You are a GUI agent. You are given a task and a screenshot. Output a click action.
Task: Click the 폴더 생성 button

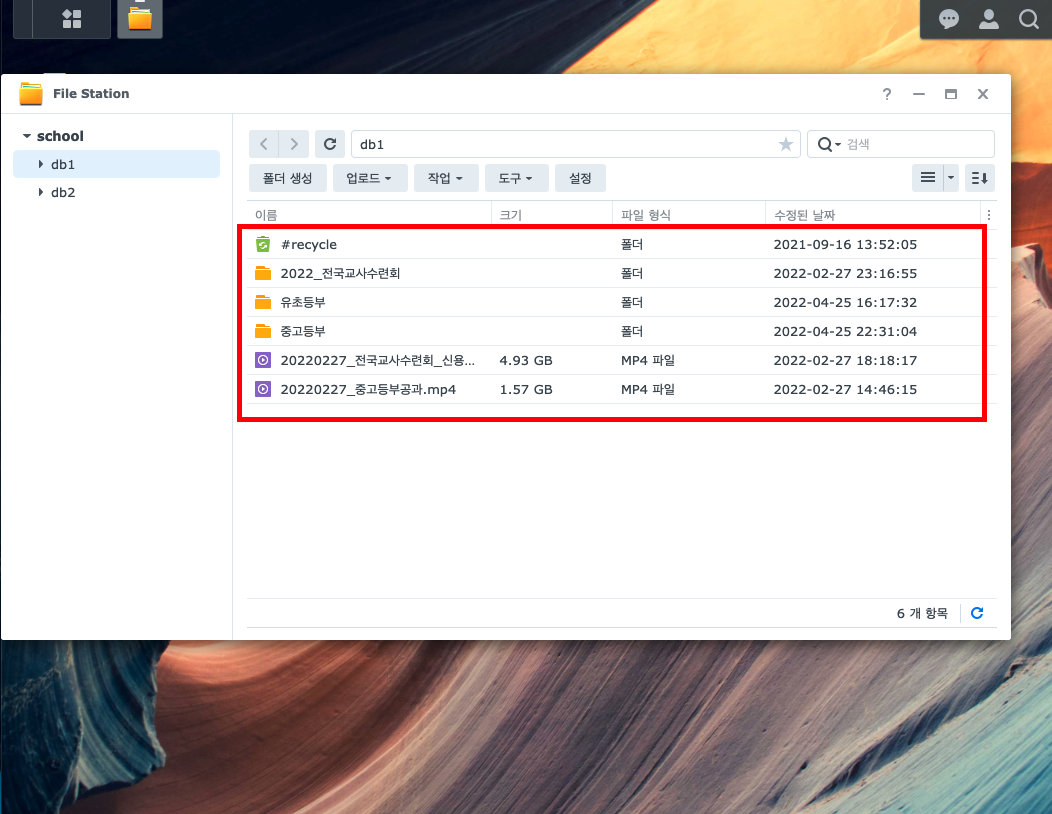[288, 178]
